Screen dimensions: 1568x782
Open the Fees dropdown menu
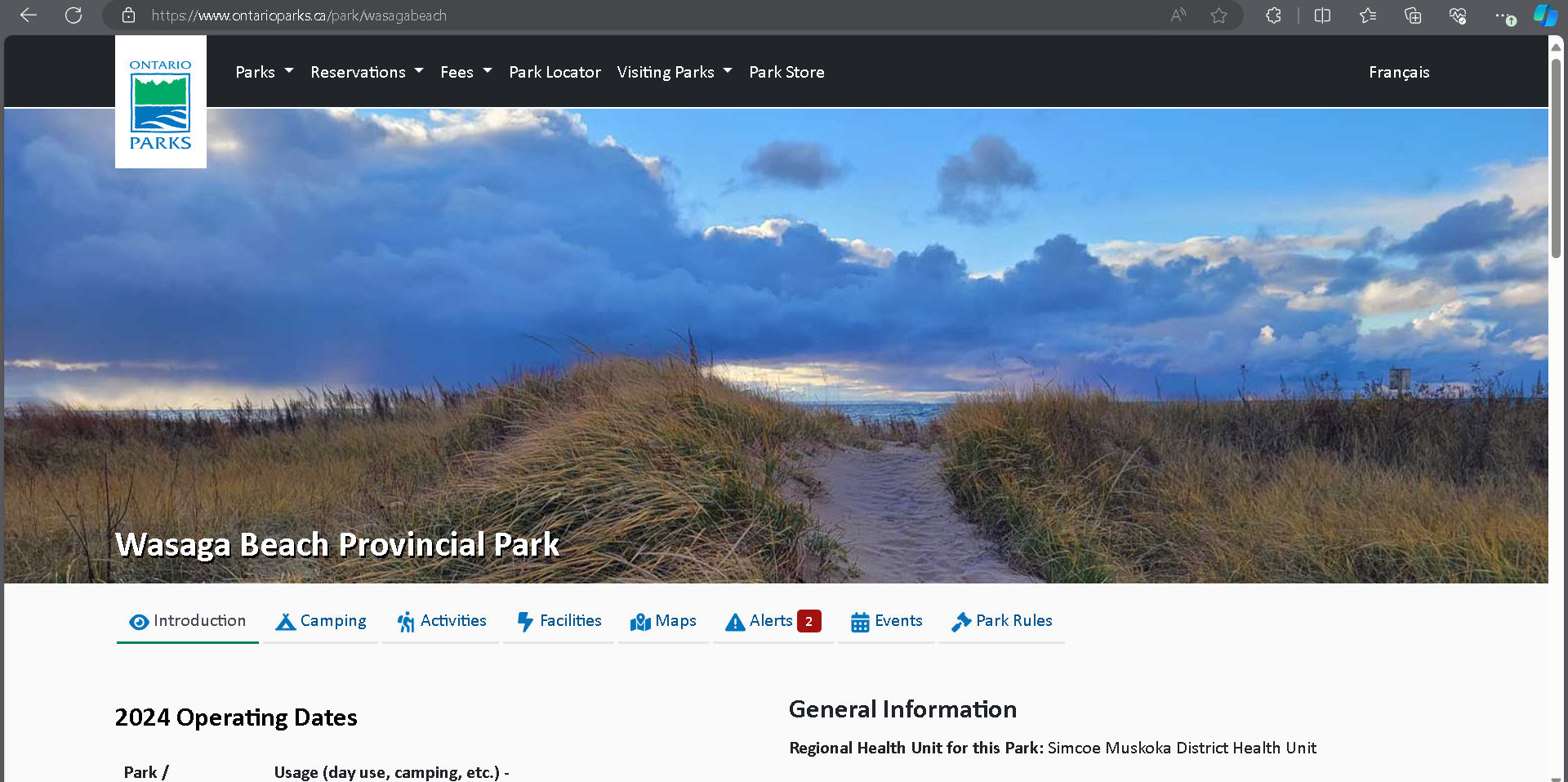(465, 72)
